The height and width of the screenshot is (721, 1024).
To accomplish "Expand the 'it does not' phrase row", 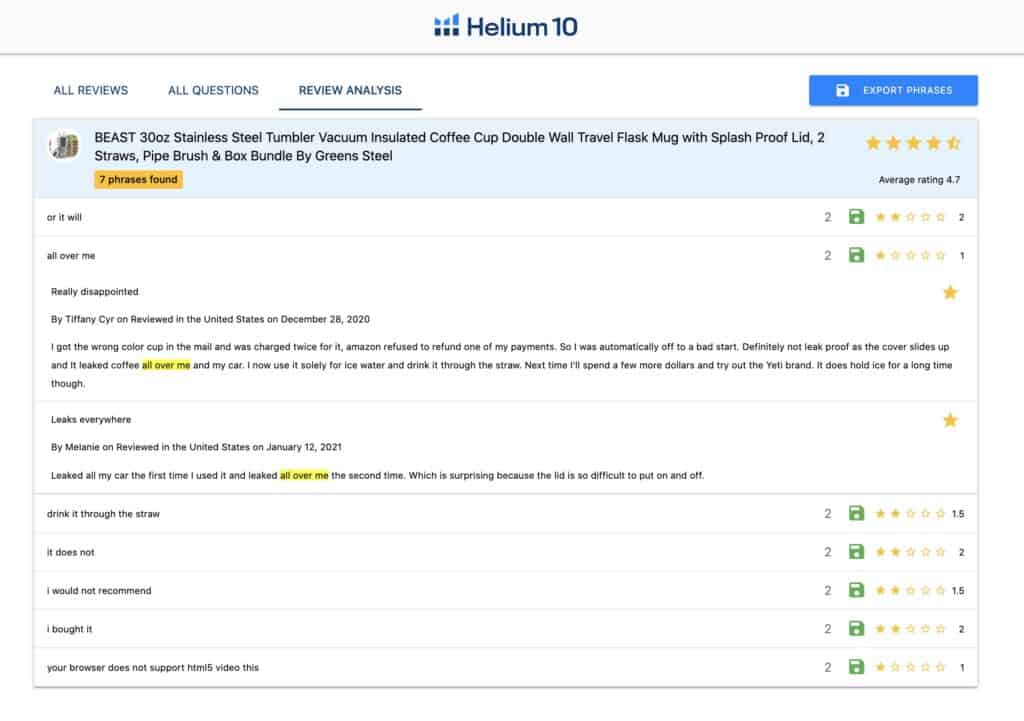I will point(505,552).
